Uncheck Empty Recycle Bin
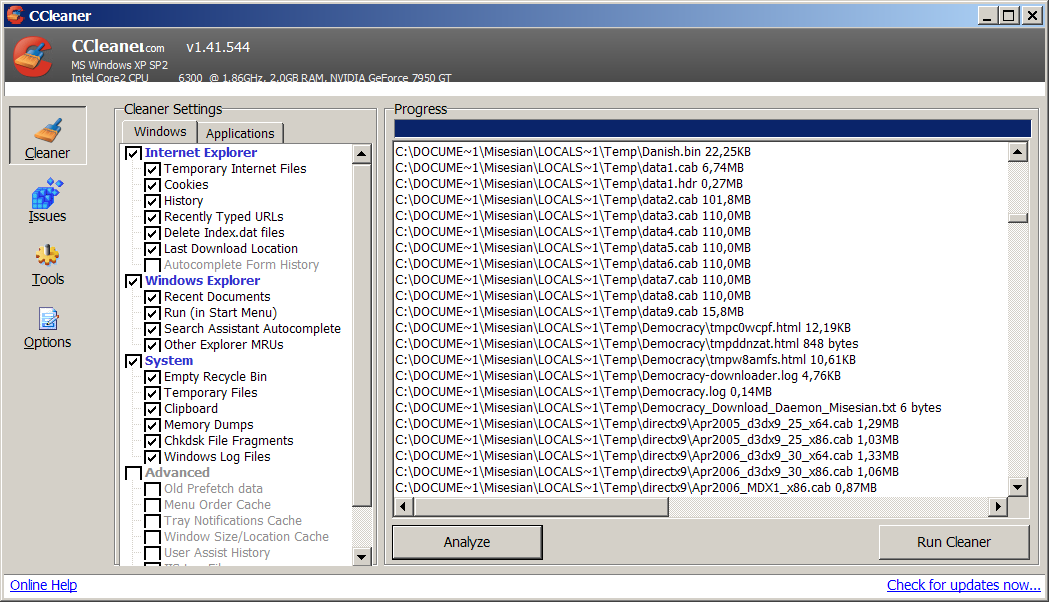The width and height of the screenshot is (1049, 602). [153, 377]
